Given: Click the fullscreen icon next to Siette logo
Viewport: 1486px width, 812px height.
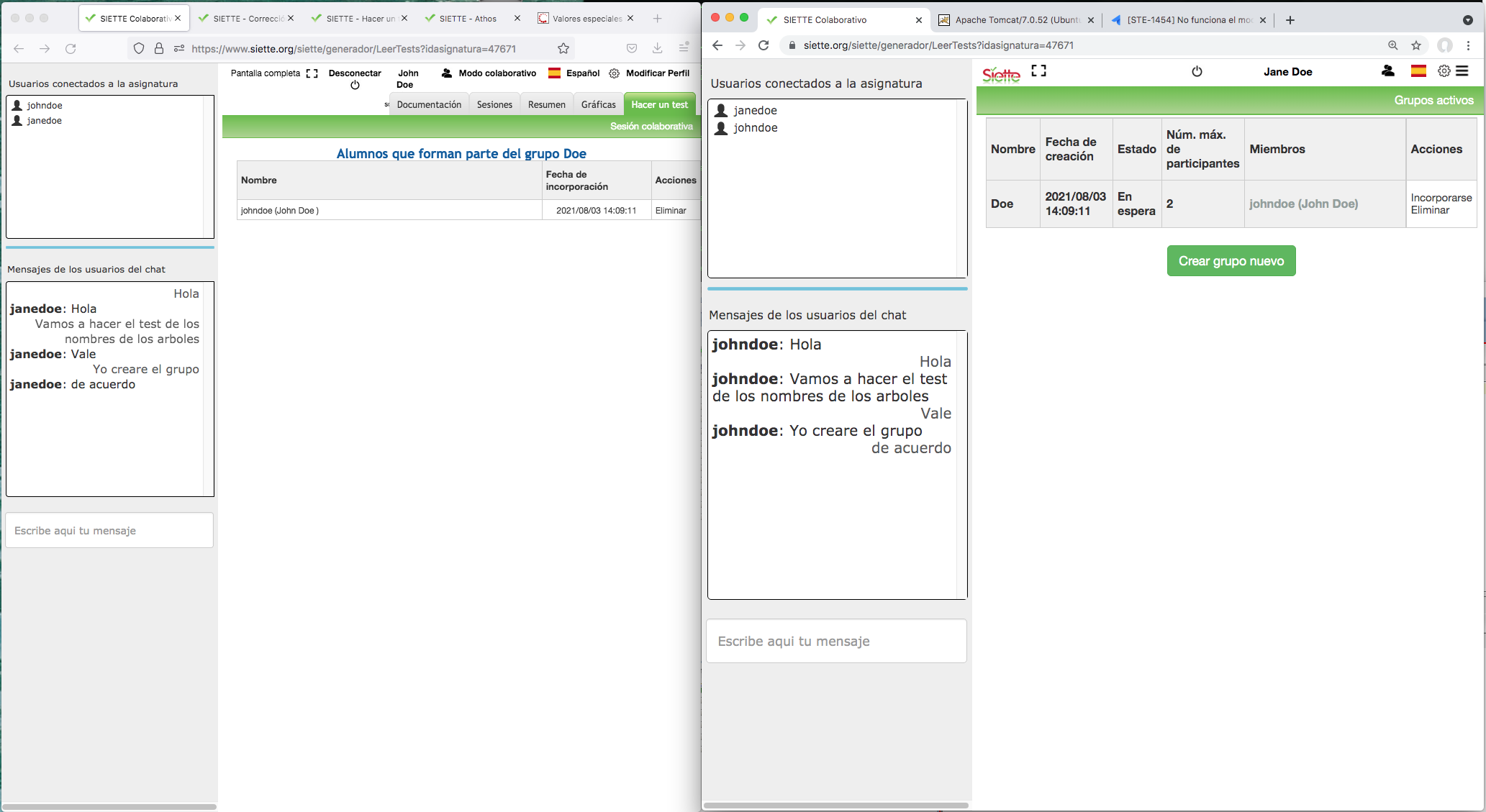Looking at the screenshot, I should pyautogui.click(x=1038, y=70).
